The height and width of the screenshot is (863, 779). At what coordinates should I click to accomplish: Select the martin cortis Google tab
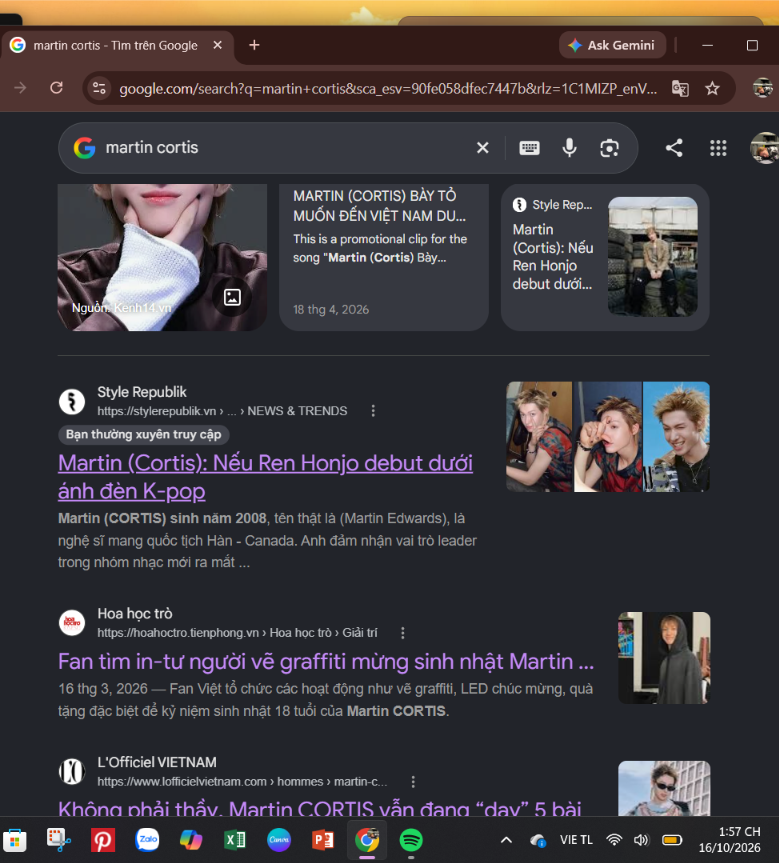pos(117,46)
